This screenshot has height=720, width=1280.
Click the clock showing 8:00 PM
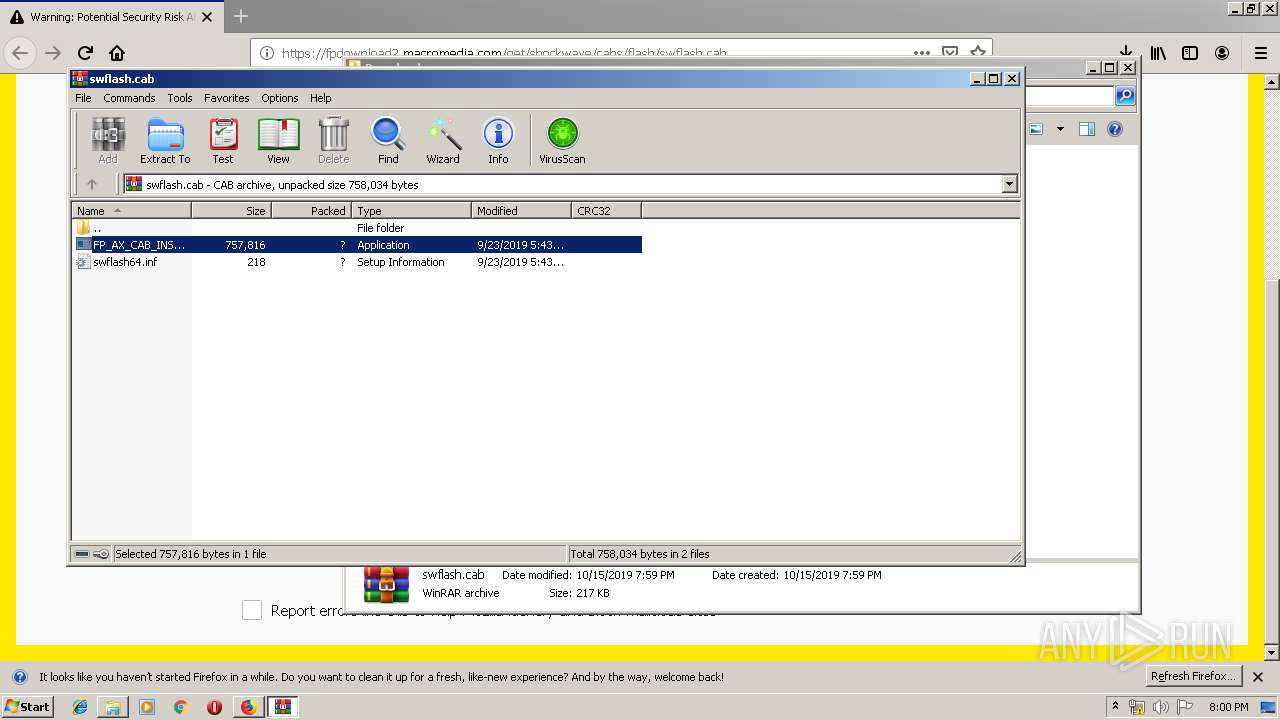pos(1228,707)
